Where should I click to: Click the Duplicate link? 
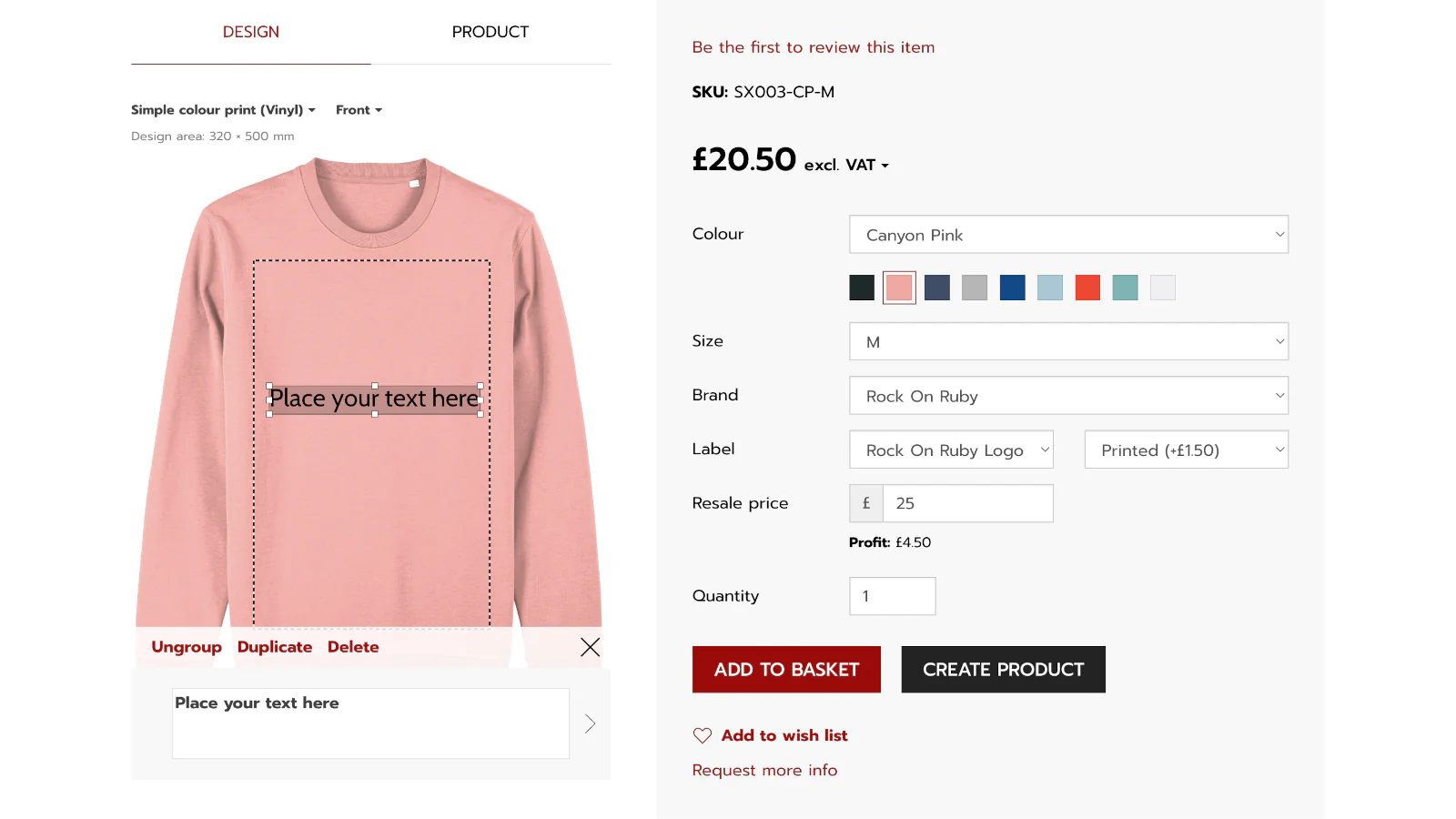point(275,647)
